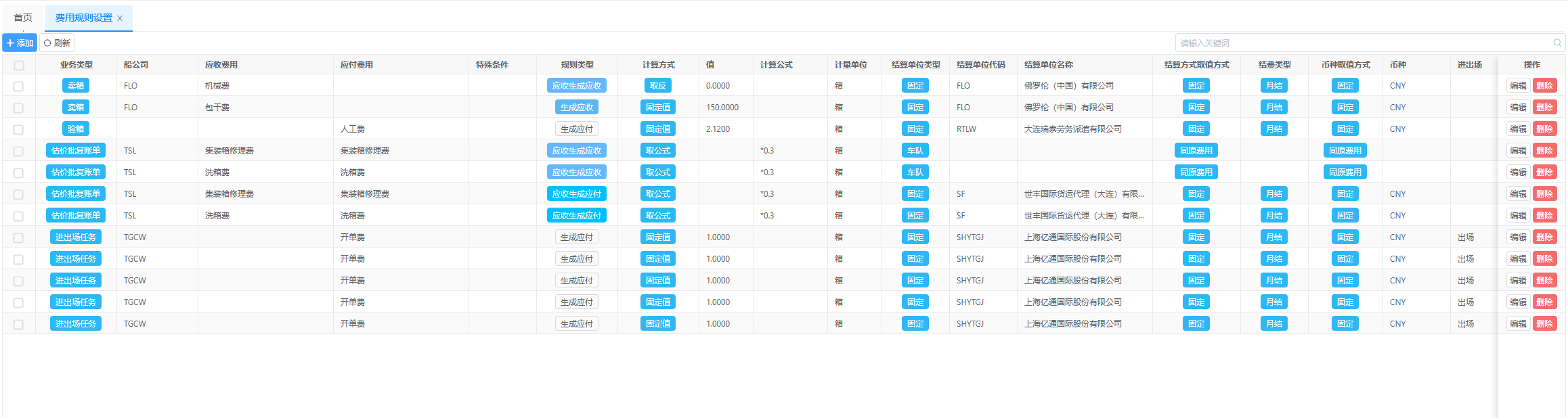Delete the last 开单费 rule row
Image resolution: width=1568 pixels, height=418 pixels.
tap(1544, 324)
